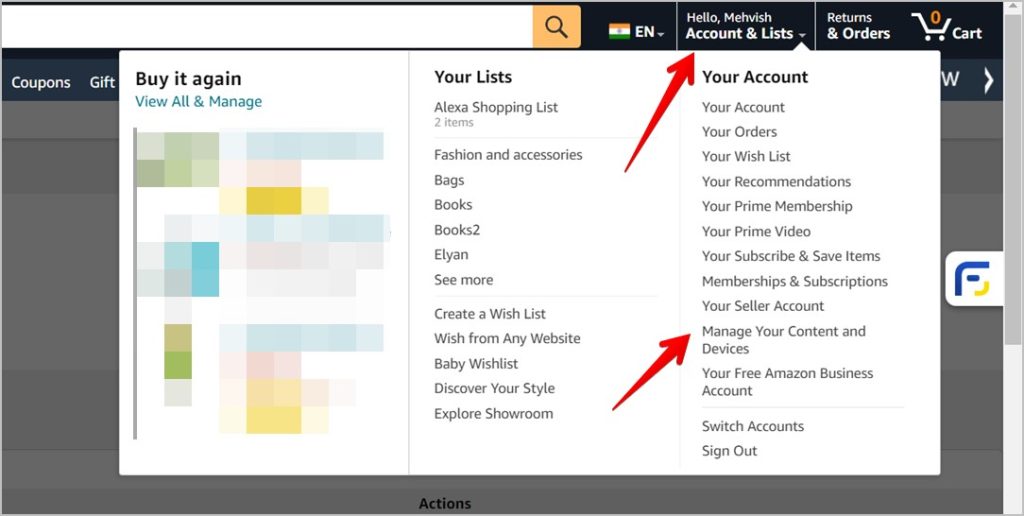The width and height of the screenshot is (1024, 516).
Task: Click the orange search magnifier button
Action: [x=556, y=26]
